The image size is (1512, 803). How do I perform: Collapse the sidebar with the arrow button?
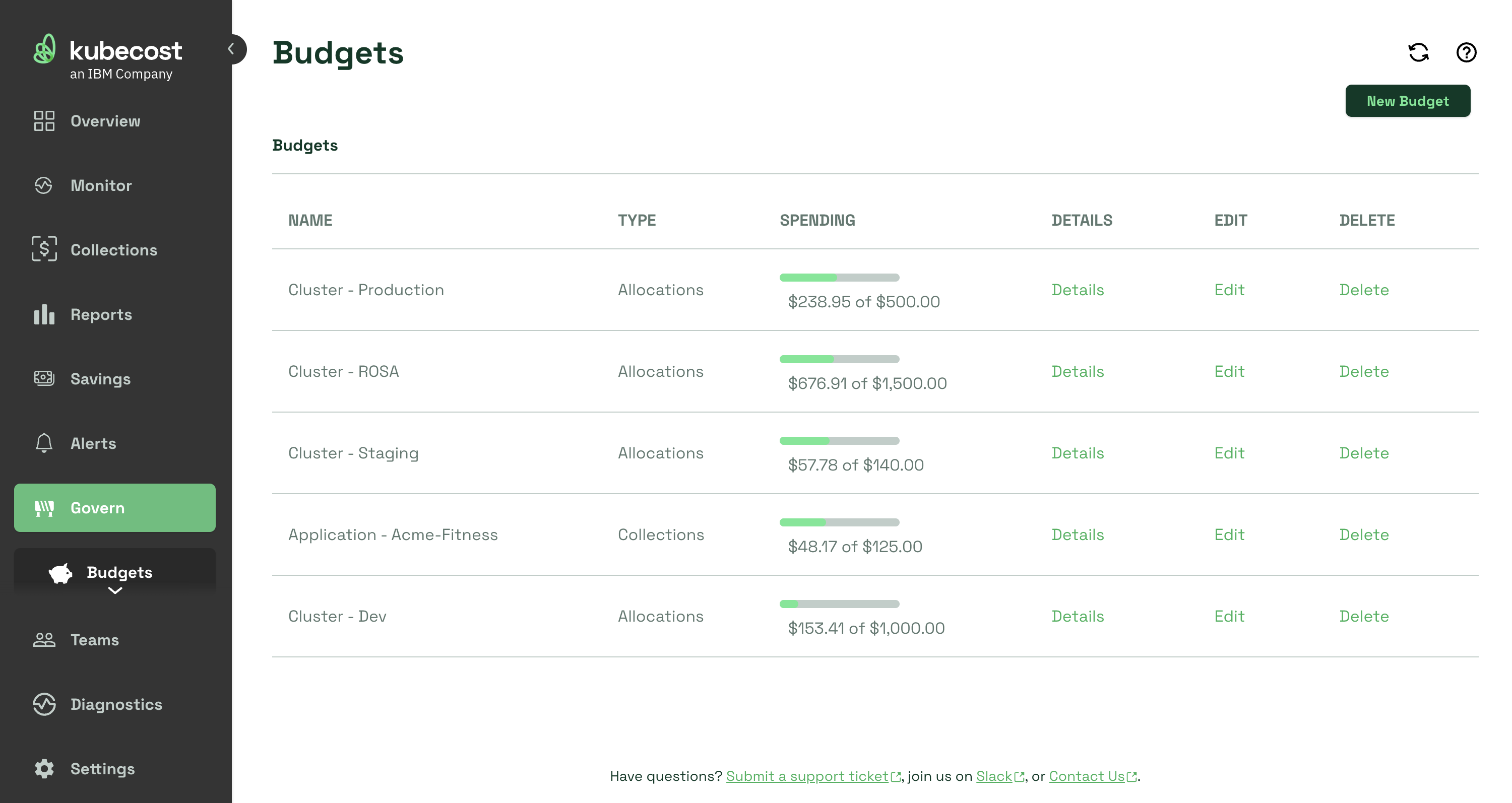(232, 49)
